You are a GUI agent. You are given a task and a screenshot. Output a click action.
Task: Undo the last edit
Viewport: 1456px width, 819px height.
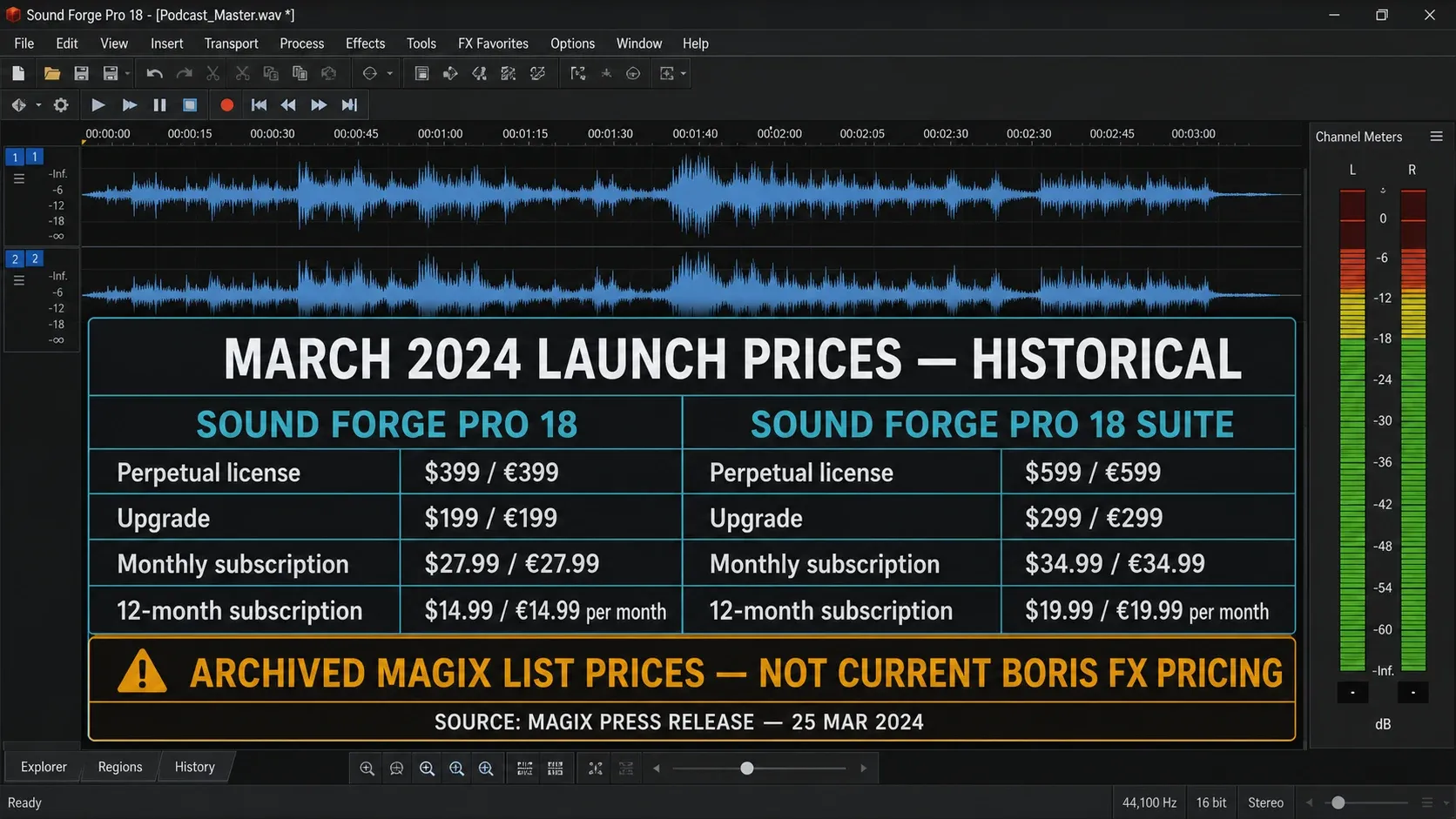[154, 74]
